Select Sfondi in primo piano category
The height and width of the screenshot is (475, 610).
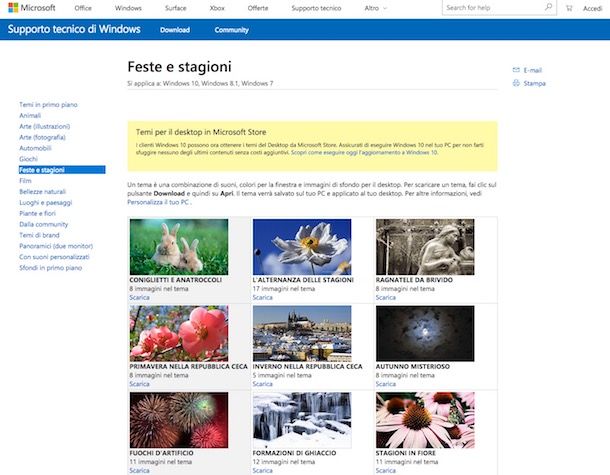(51, 268)
